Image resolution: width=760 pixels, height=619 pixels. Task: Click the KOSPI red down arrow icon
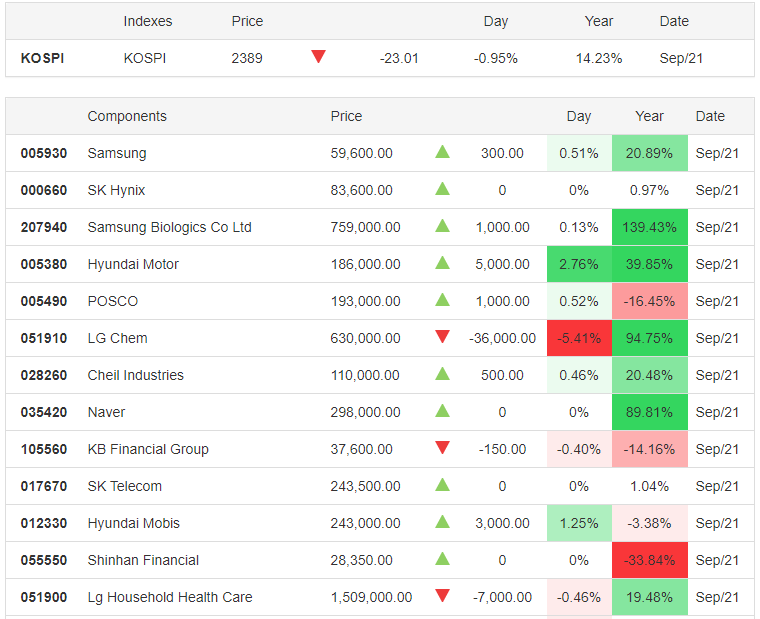click(318, 56)
